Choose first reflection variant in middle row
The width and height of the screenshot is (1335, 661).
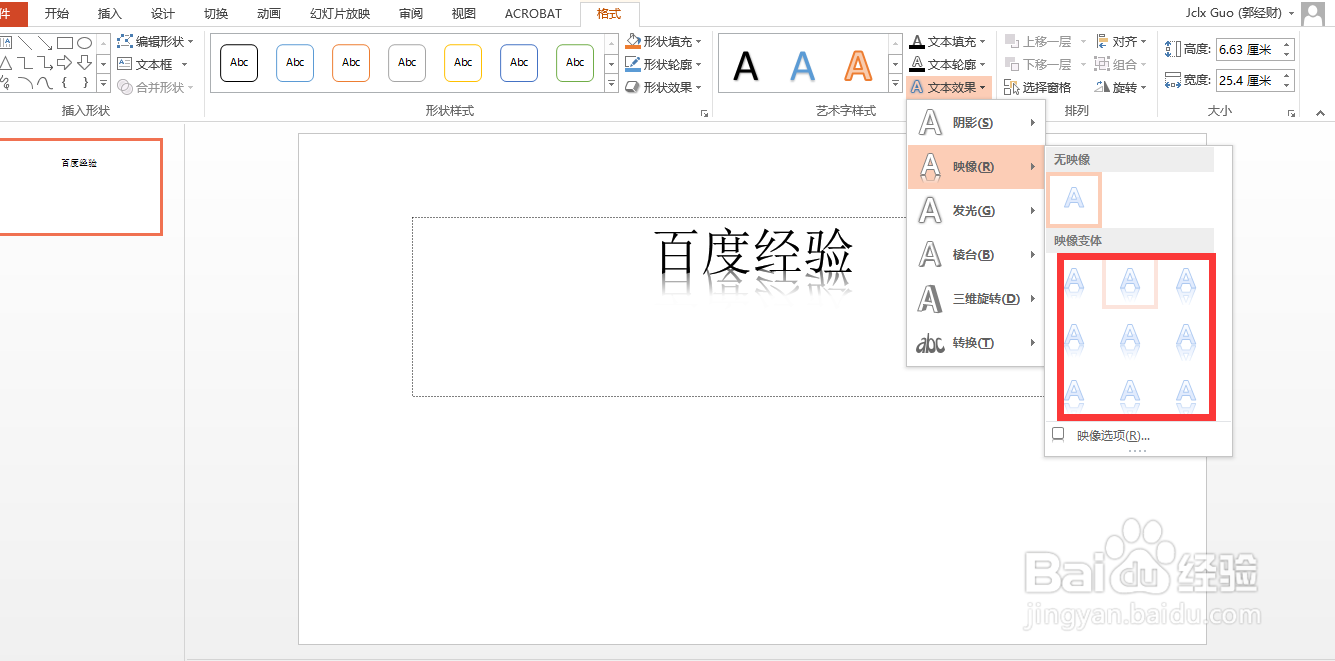click(x=1074, y=338)
